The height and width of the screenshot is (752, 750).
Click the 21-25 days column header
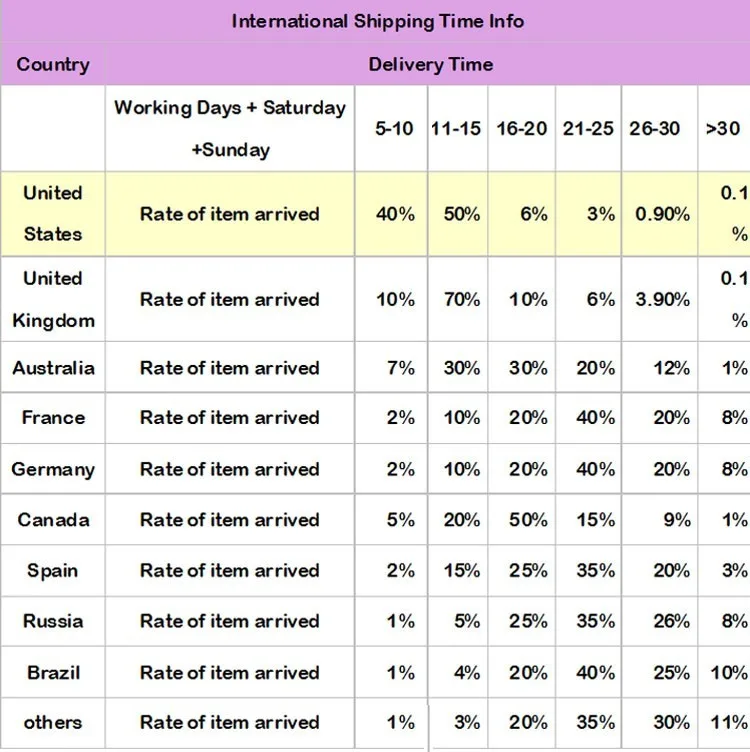pyautogui.click(x=588, y=129)
